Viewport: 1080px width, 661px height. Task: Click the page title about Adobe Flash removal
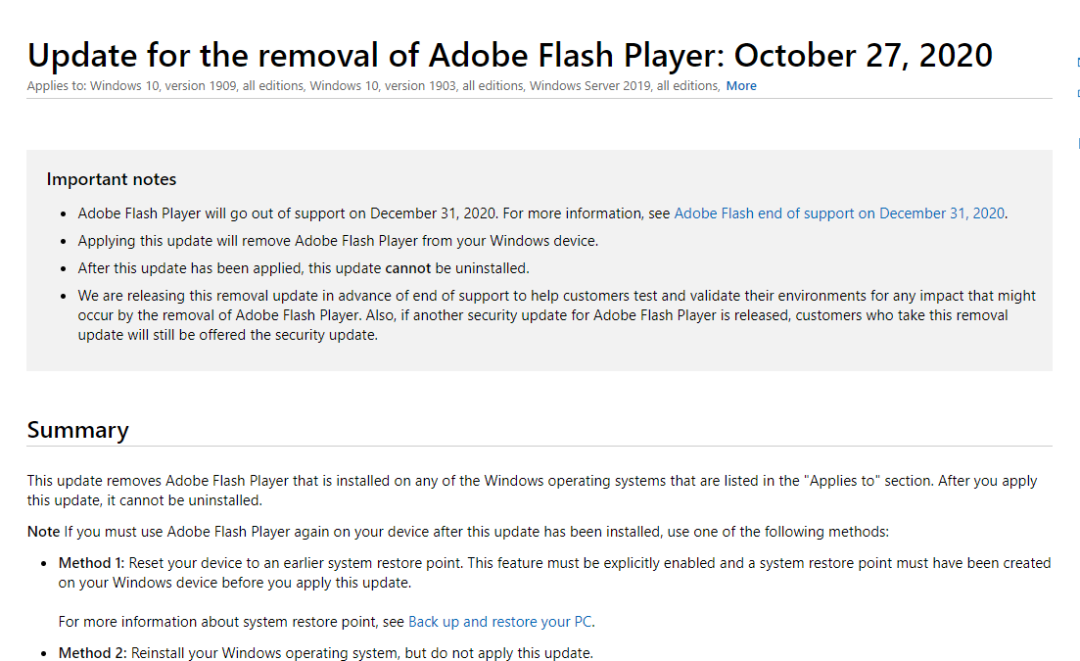[510, 55]
